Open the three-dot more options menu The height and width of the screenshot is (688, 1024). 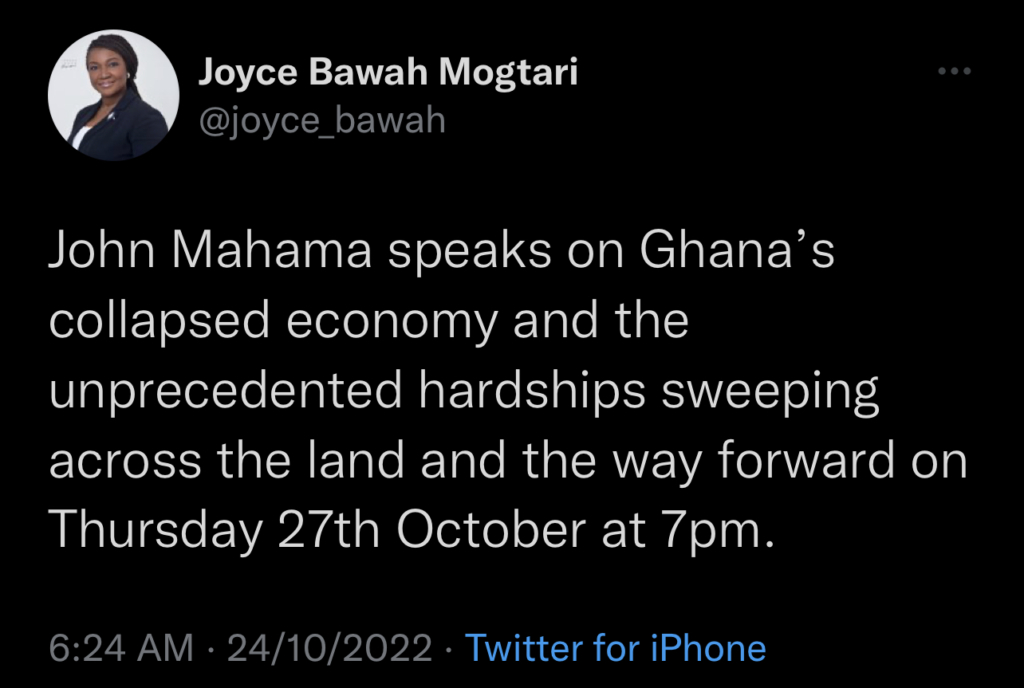click(955, 72)
